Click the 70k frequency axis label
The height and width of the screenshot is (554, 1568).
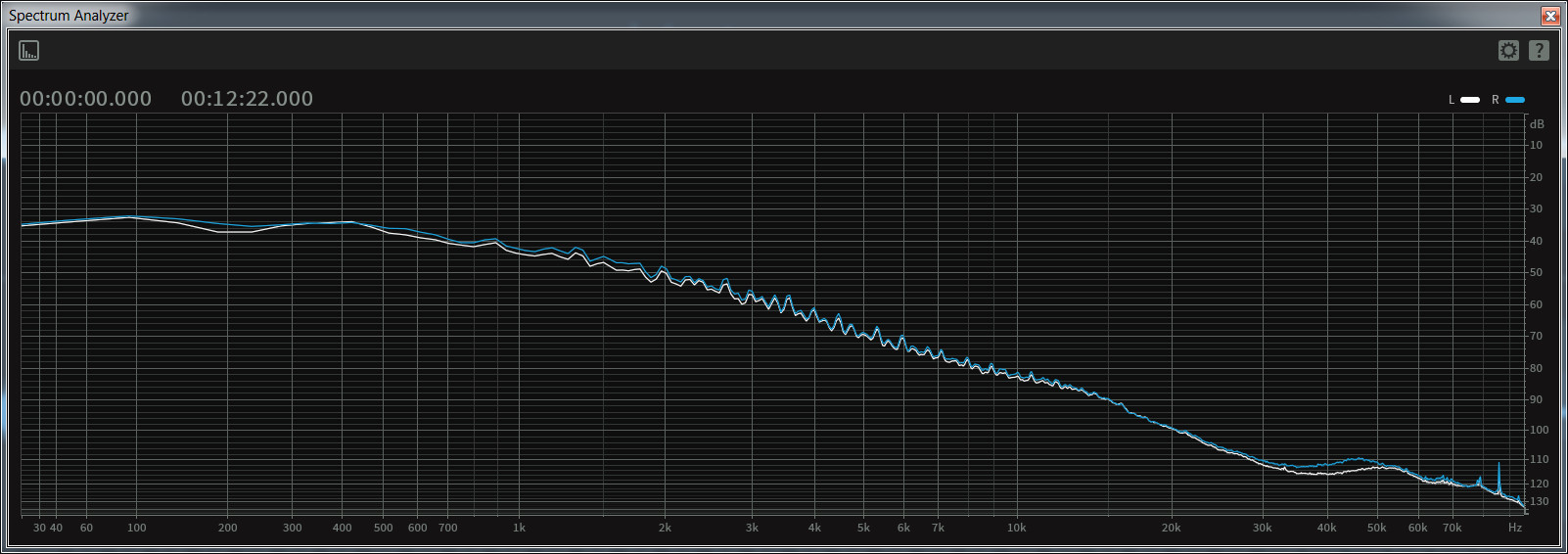[x=1453, y=528]
